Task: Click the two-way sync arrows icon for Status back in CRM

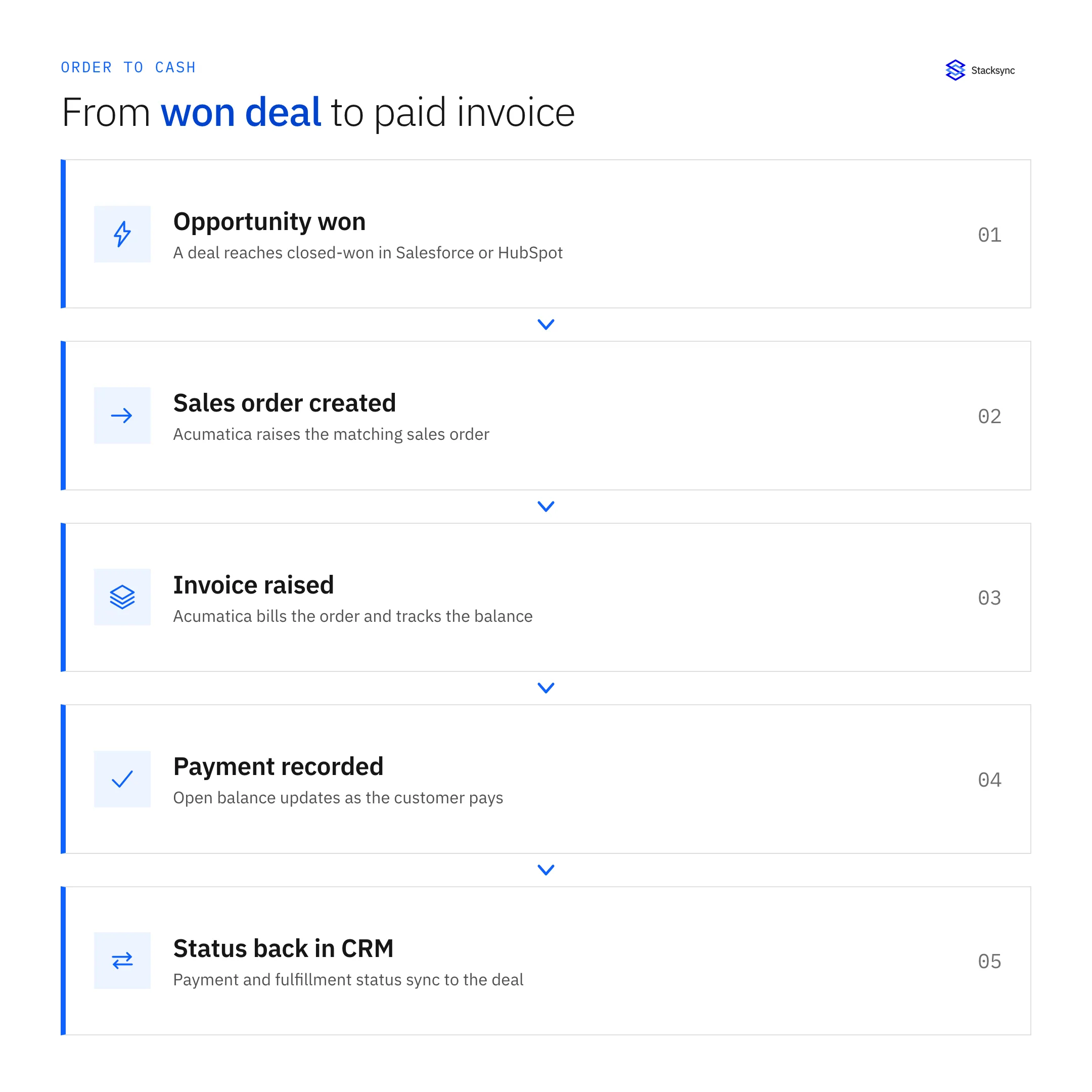Action: tap(122, 961)
